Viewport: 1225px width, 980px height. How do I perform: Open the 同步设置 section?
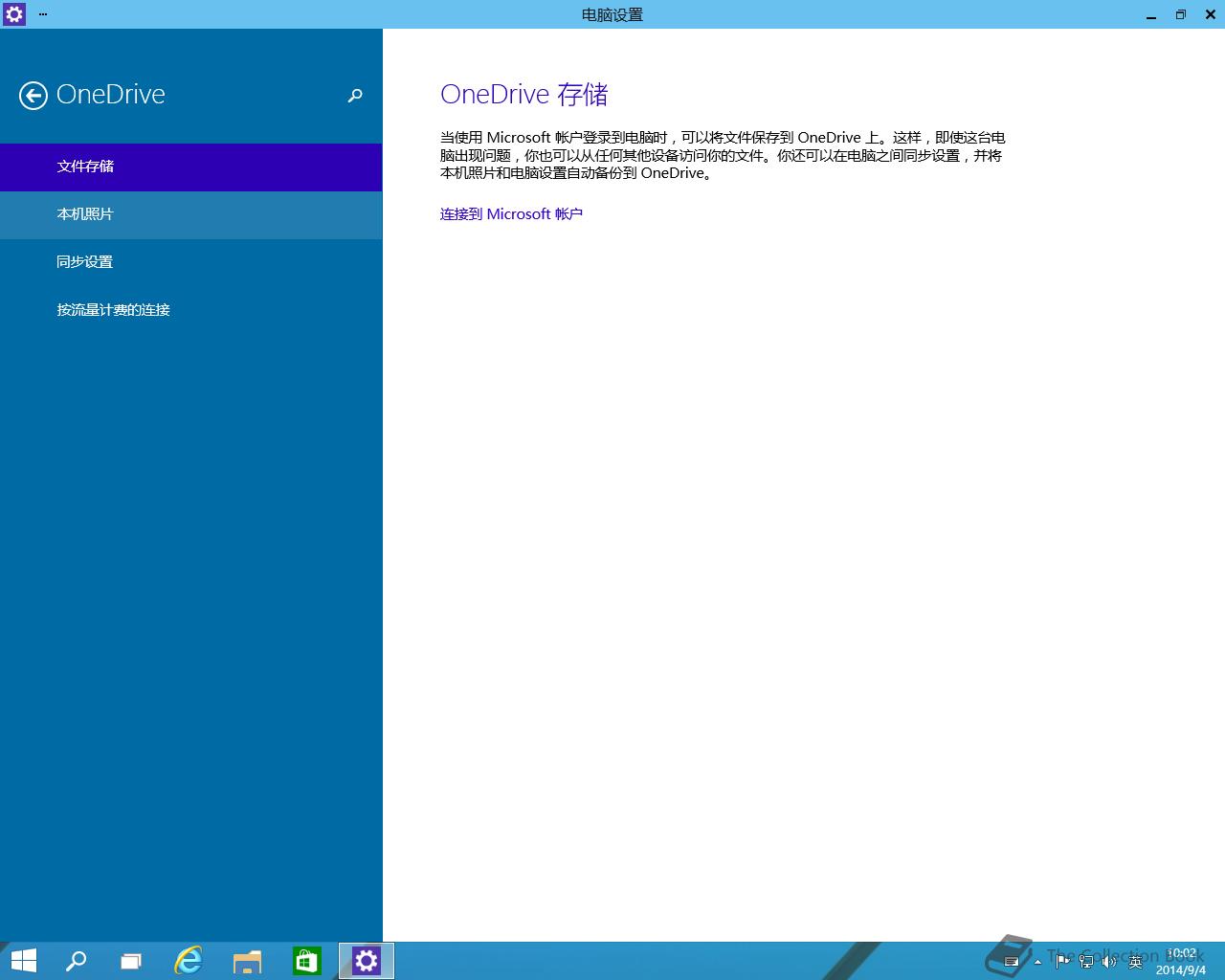(191, 262)
